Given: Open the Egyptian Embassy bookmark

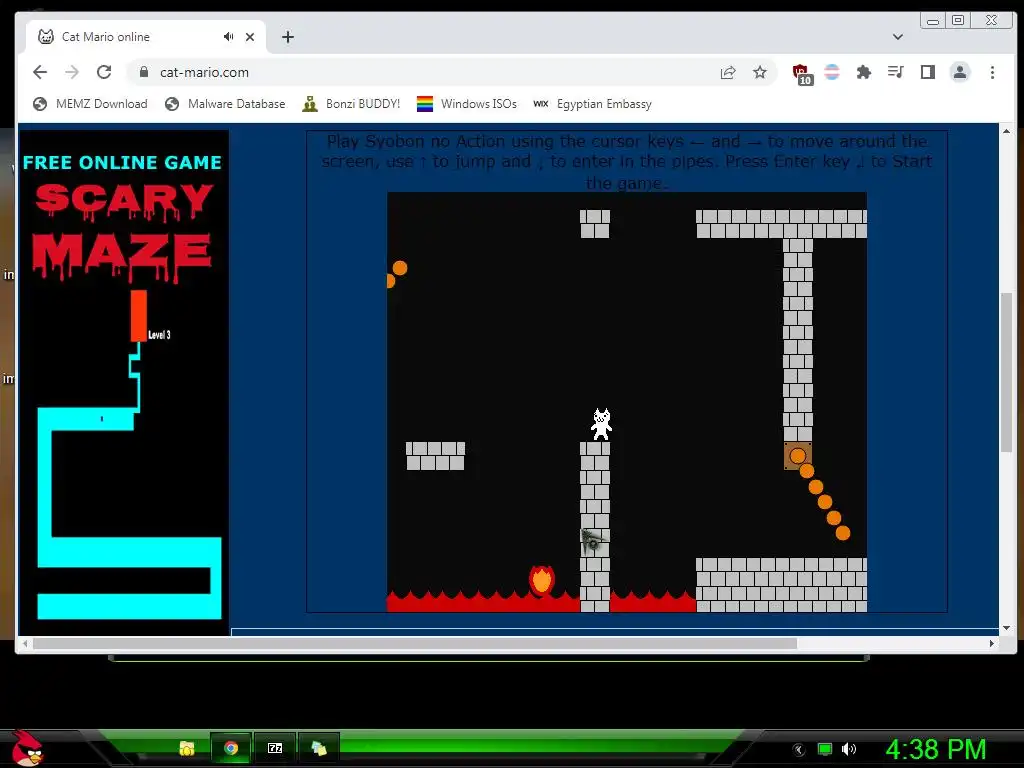Looking at the screenshot, I should pyautogui.click(x=592, y=104).
